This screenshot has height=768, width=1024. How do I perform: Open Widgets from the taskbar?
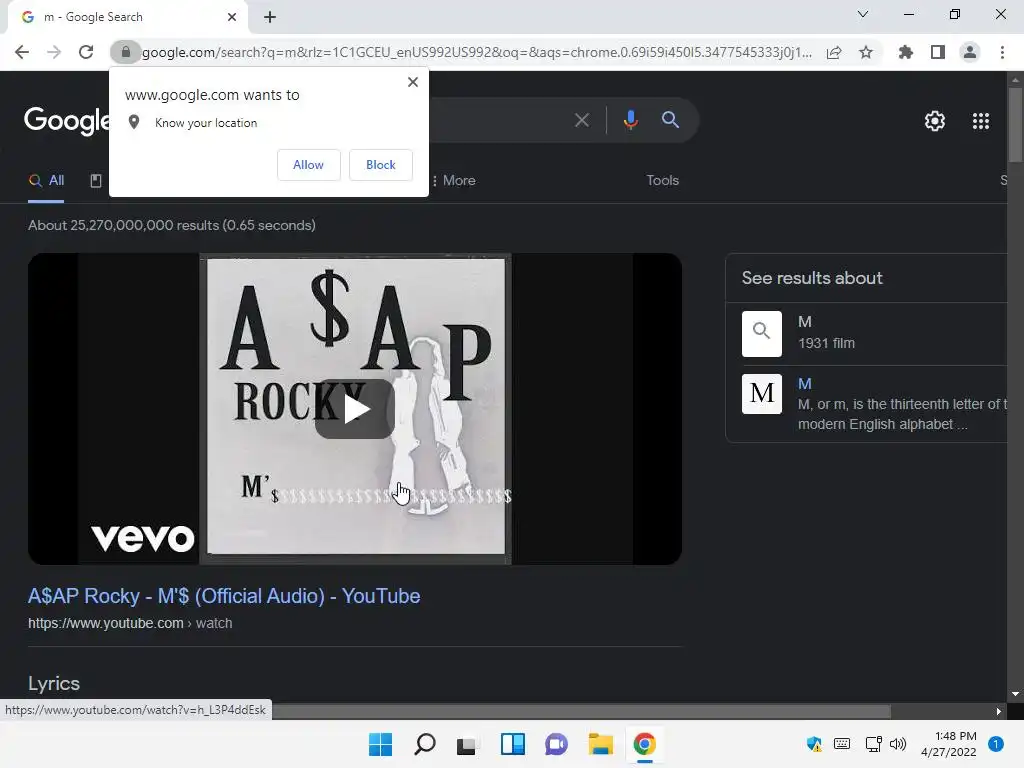[x=513, y=744]
